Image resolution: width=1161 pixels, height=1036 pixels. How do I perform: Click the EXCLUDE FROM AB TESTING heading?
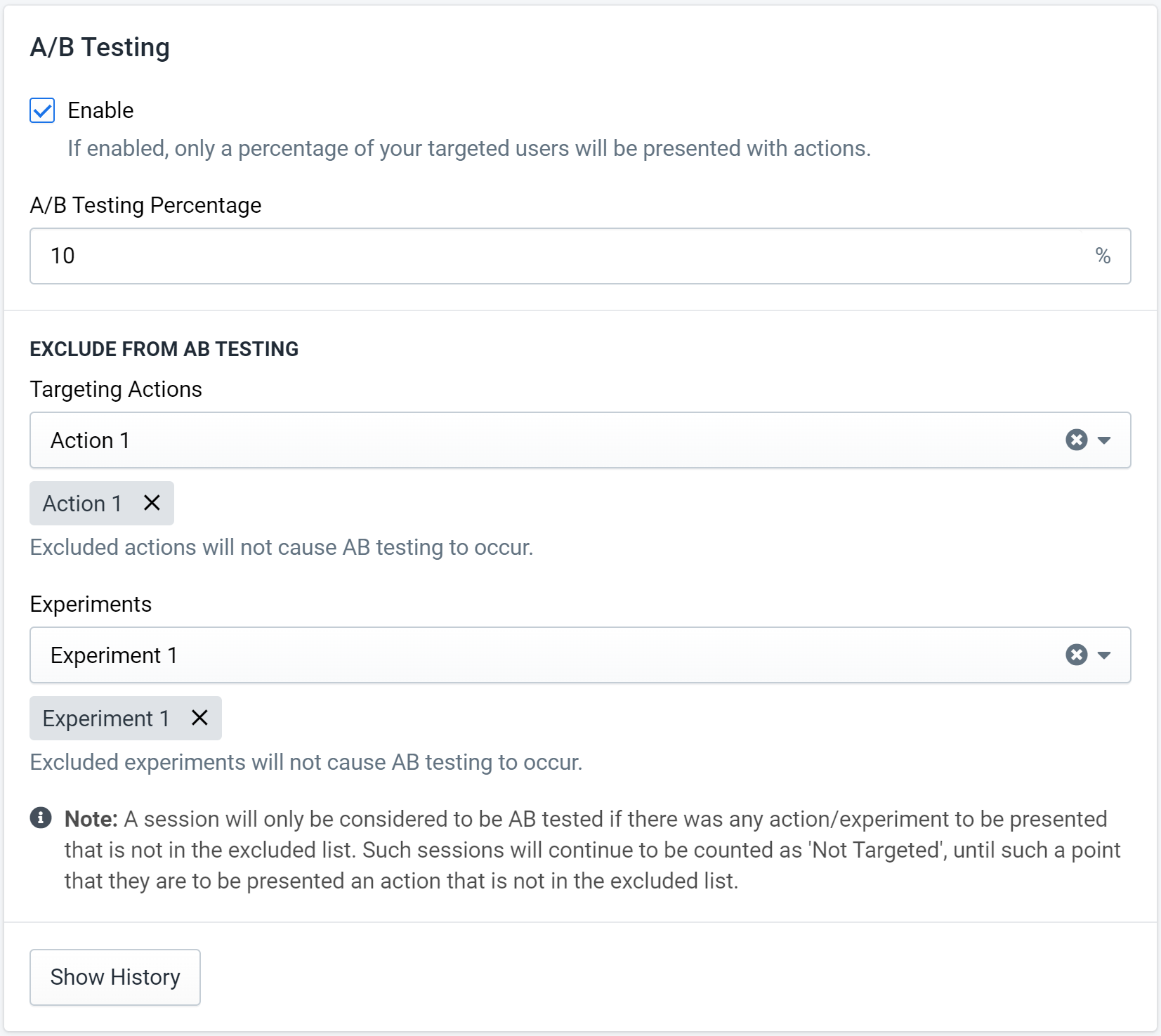click(164, 349)
